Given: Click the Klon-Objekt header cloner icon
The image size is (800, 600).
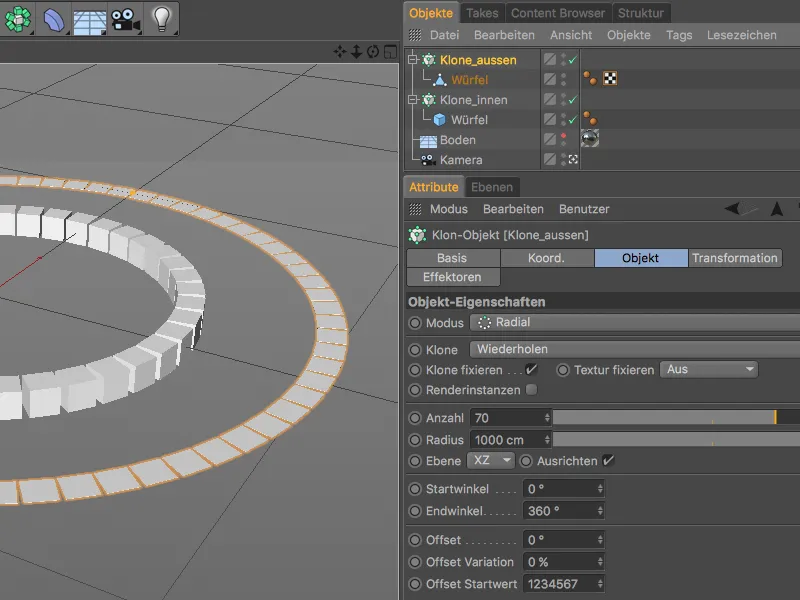Looking at the screenshot, I should [417, 235].
